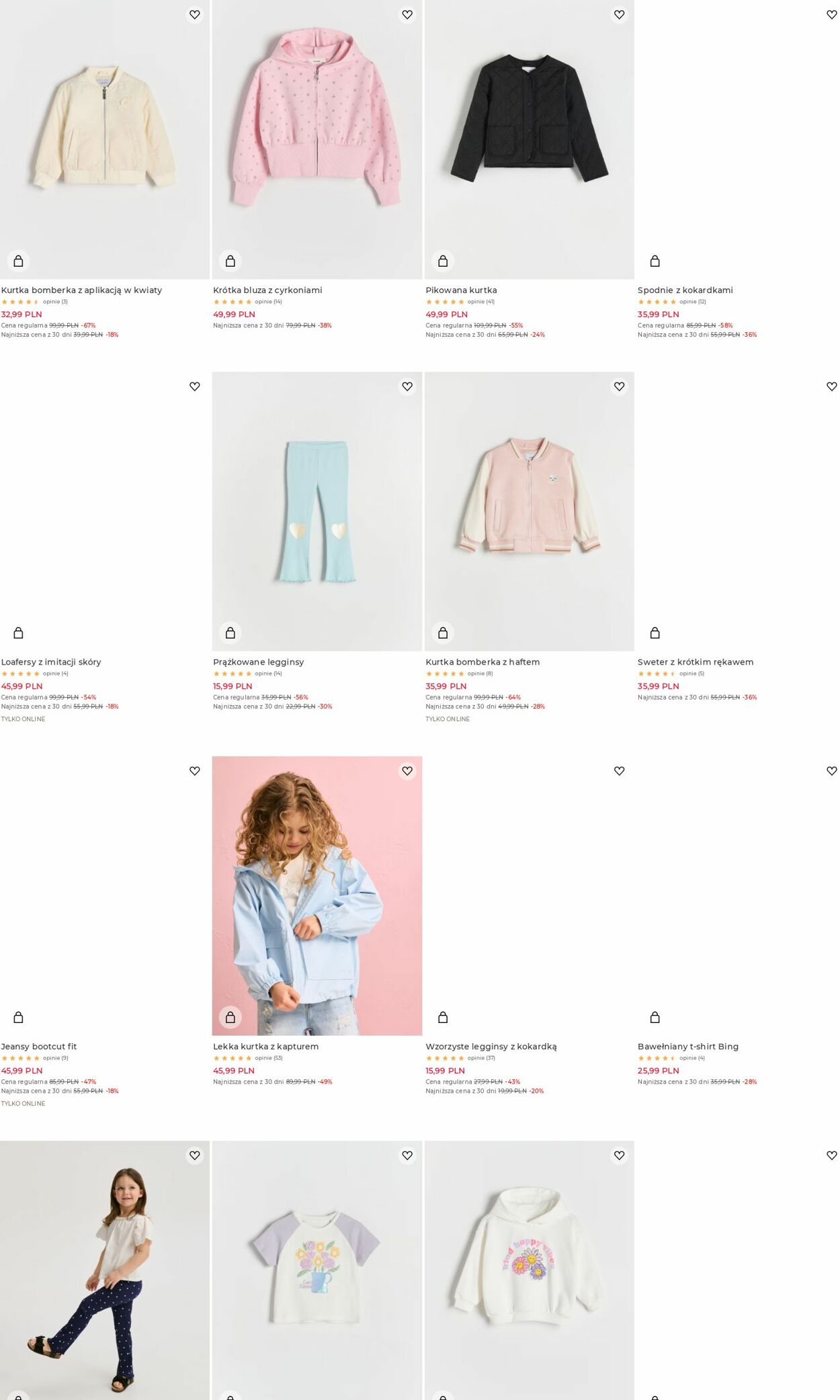Add Kurtka bomberka z aplikacją to wishlist
This screenshot has width=840, height=1400.
click(194, 15)
